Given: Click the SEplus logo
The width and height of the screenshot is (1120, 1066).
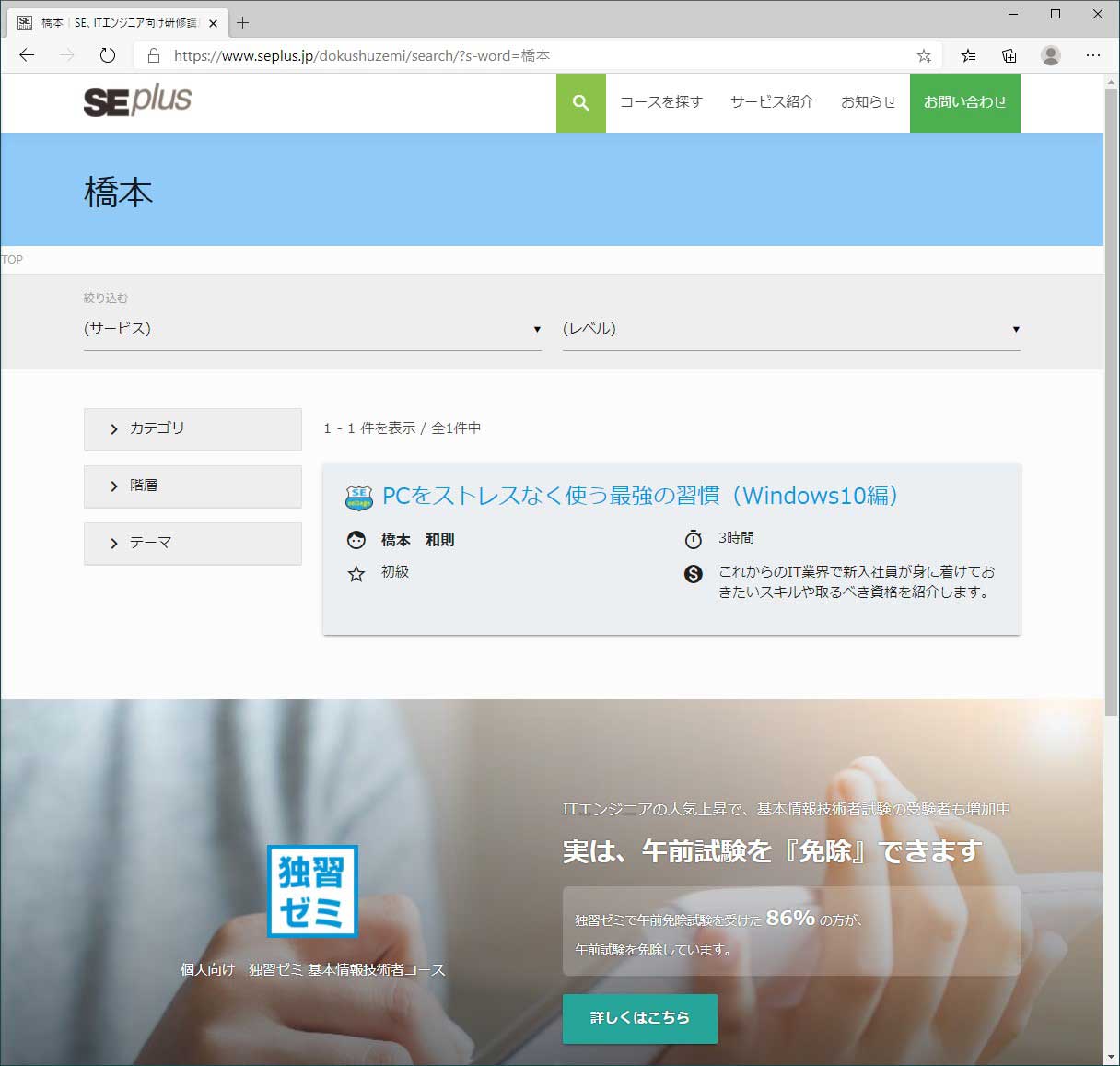Looking at the screenshot, I should (x=137, y=100).
